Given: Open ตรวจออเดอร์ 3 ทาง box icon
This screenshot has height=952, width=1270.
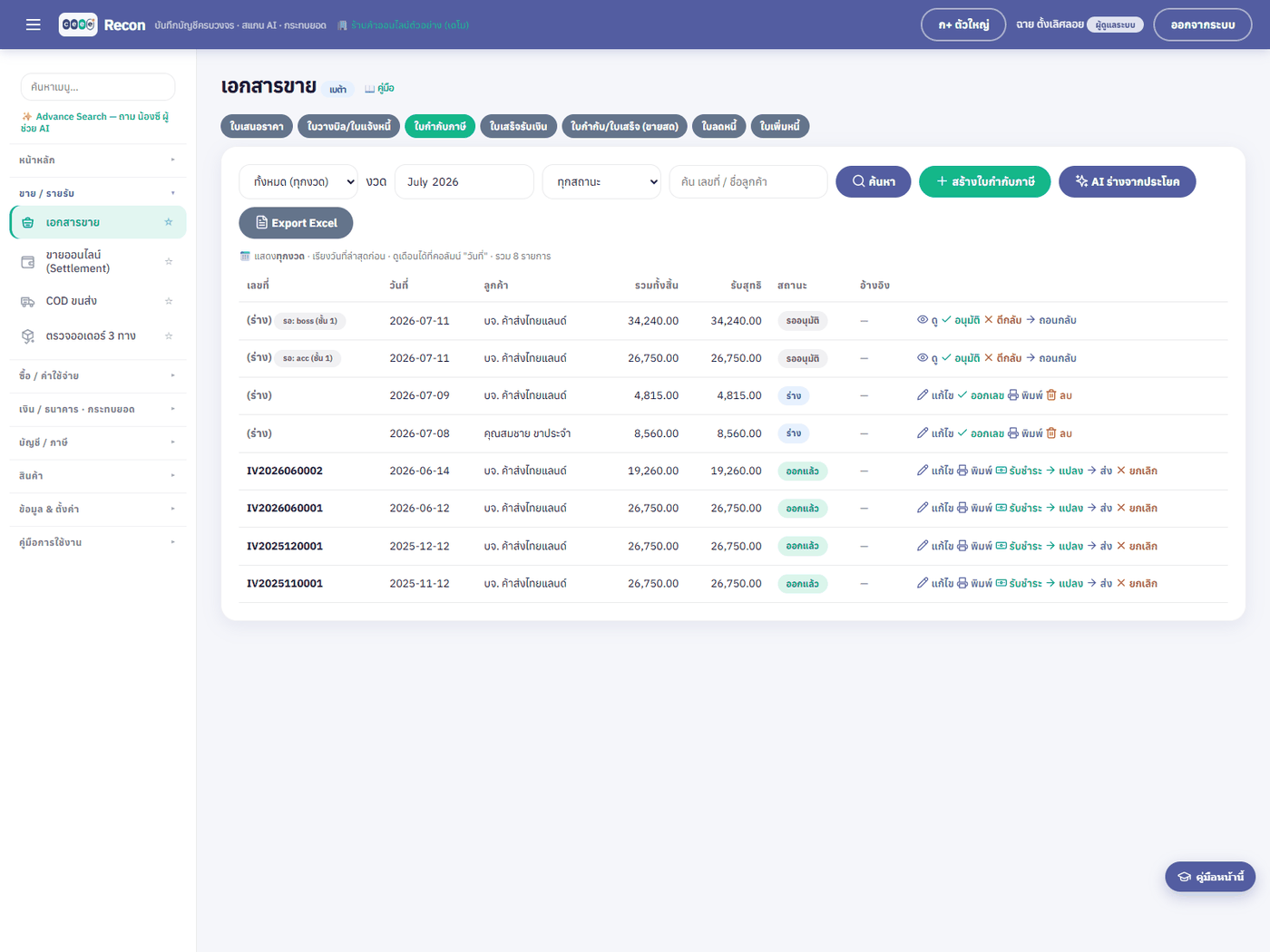Looking at the screenshot, I should (x=28, y=336).
